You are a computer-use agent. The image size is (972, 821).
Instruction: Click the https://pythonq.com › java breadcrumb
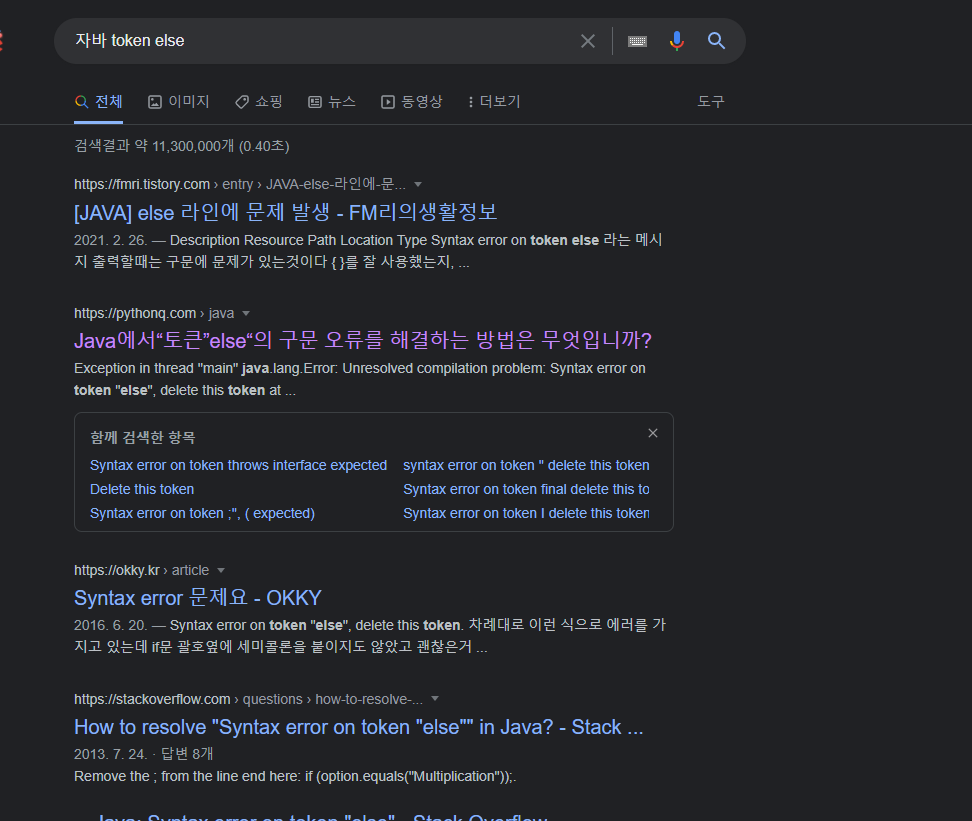(x=154, y=313)
